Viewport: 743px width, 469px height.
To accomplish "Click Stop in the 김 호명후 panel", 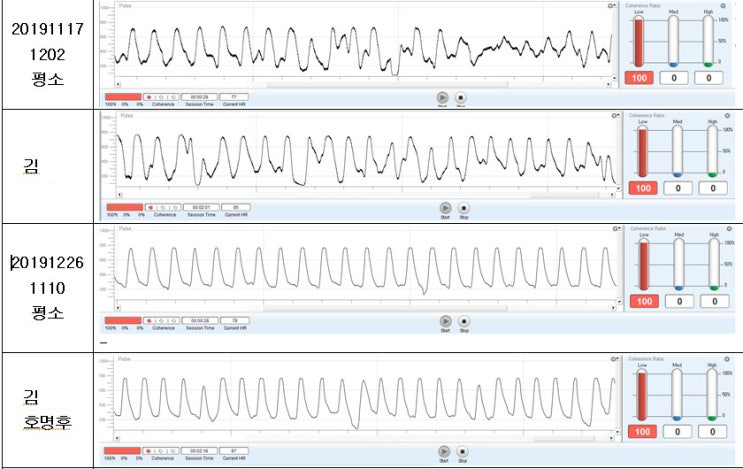I will (462, 451).
